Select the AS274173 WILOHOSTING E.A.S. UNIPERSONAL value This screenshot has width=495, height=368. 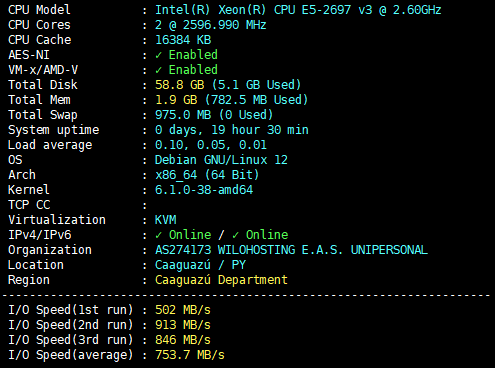tap(291, 250)
